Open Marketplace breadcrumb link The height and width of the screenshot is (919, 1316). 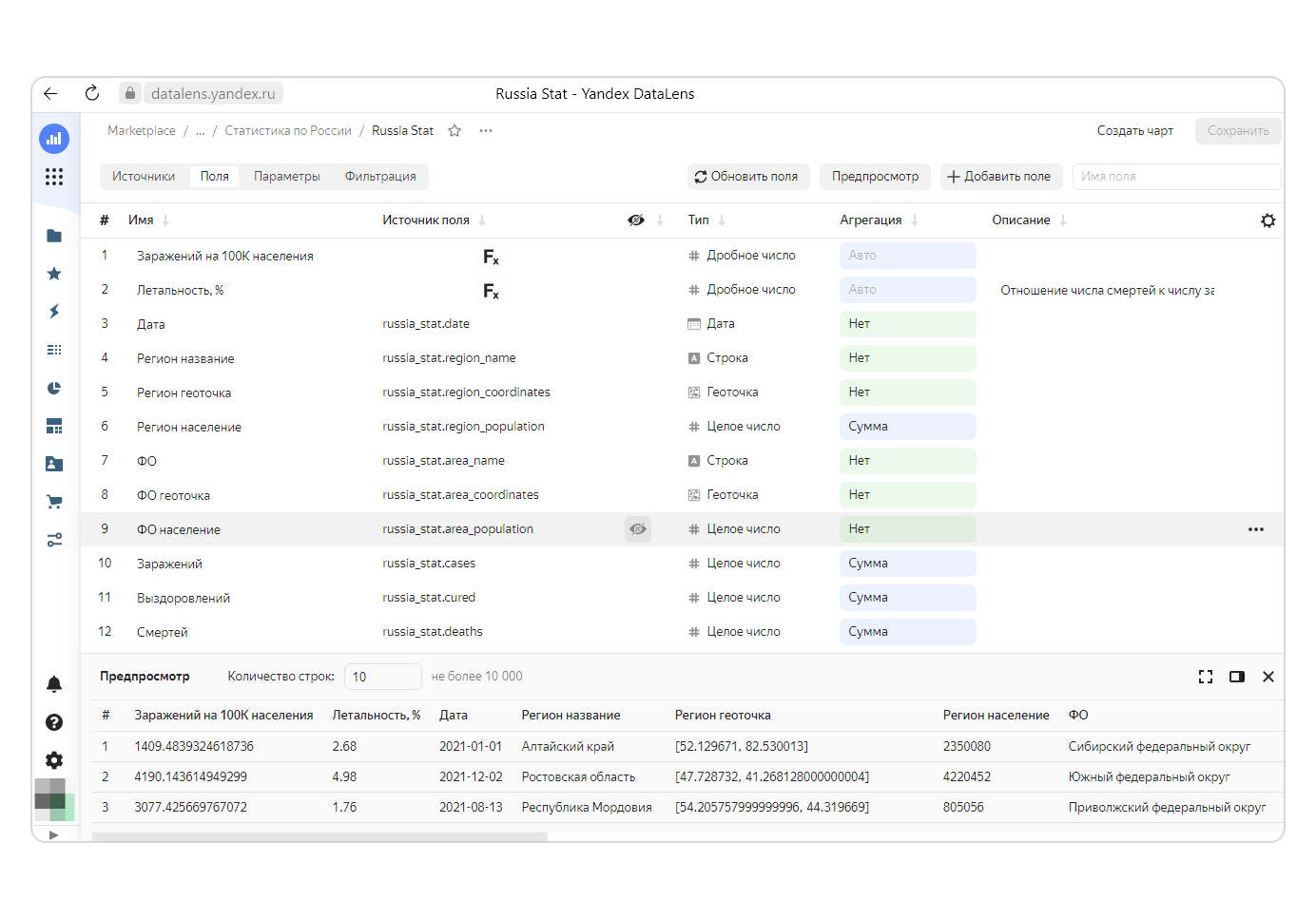142,131
